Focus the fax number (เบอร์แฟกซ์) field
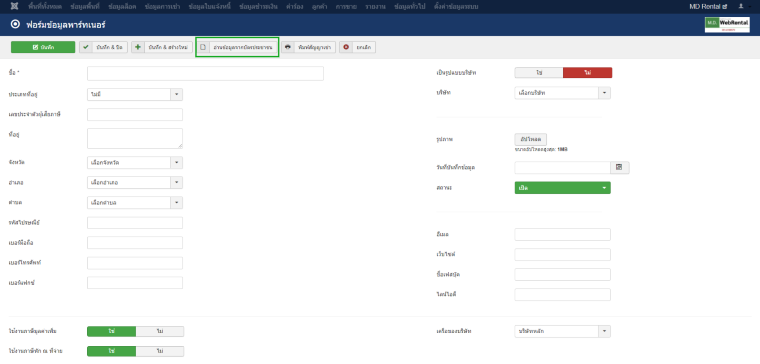Image resolution: width=760 pixels, height=364 pixels. tap(135, 283)
